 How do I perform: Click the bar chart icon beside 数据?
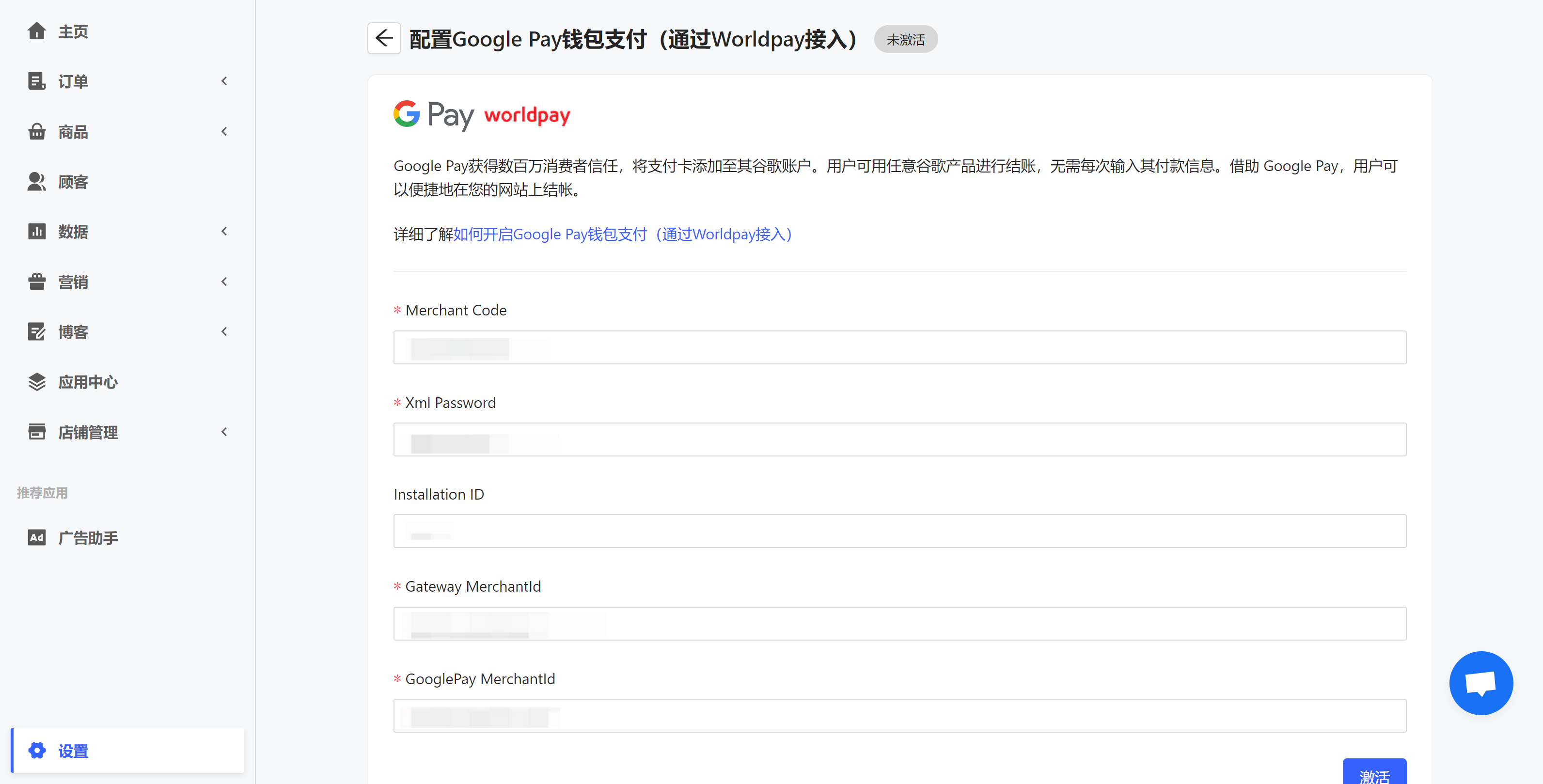coord(36,231)
